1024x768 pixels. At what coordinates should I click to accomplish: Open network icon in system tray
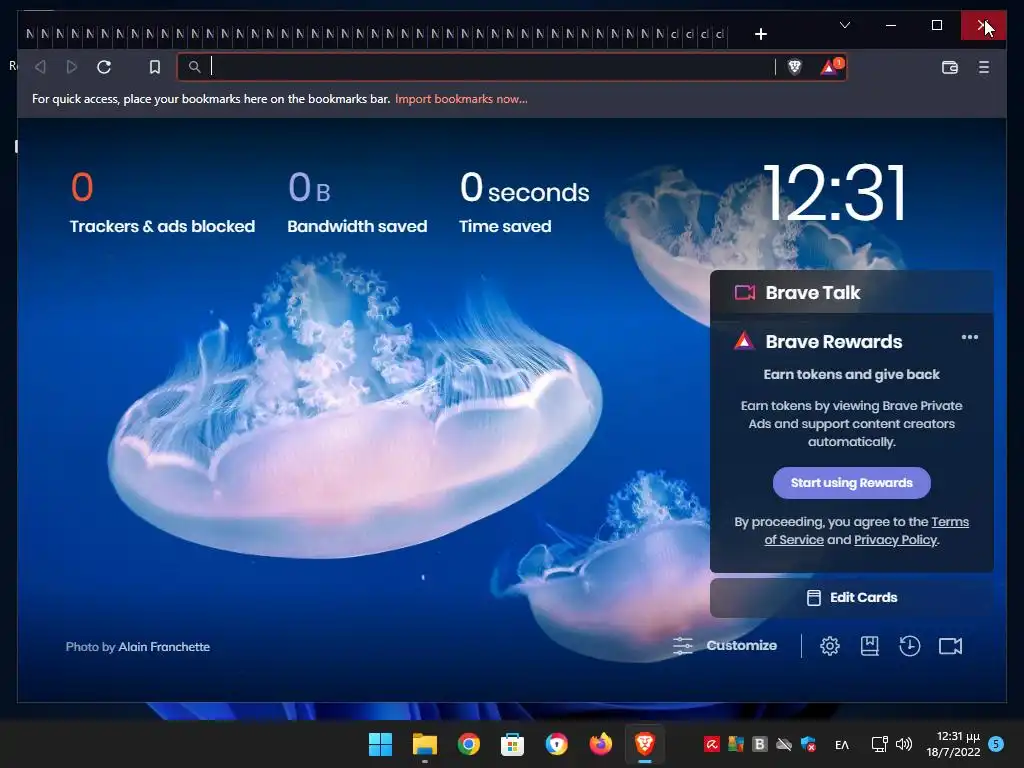click(879, 744)
